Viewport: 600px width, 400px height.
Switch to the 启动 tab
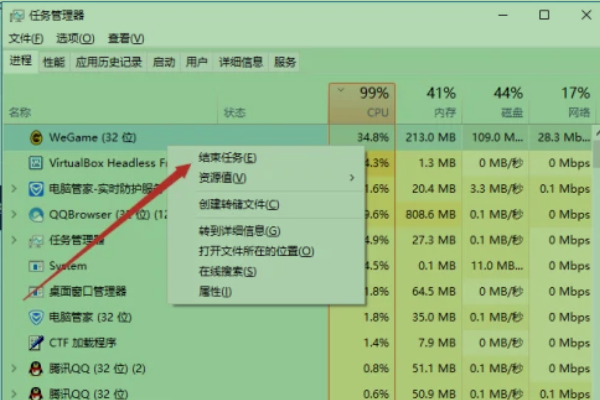click(164, 62)
